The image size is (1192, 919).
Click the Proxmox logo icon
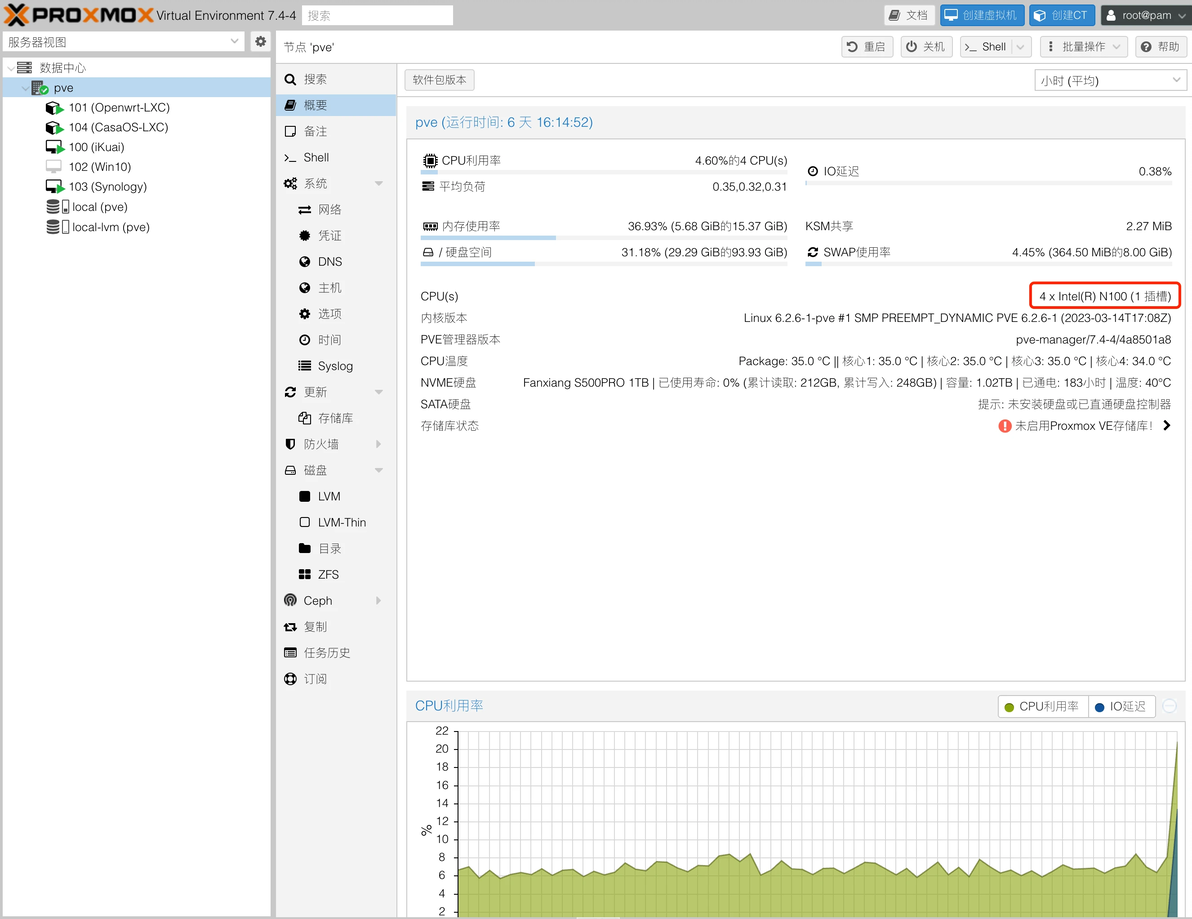17,14
